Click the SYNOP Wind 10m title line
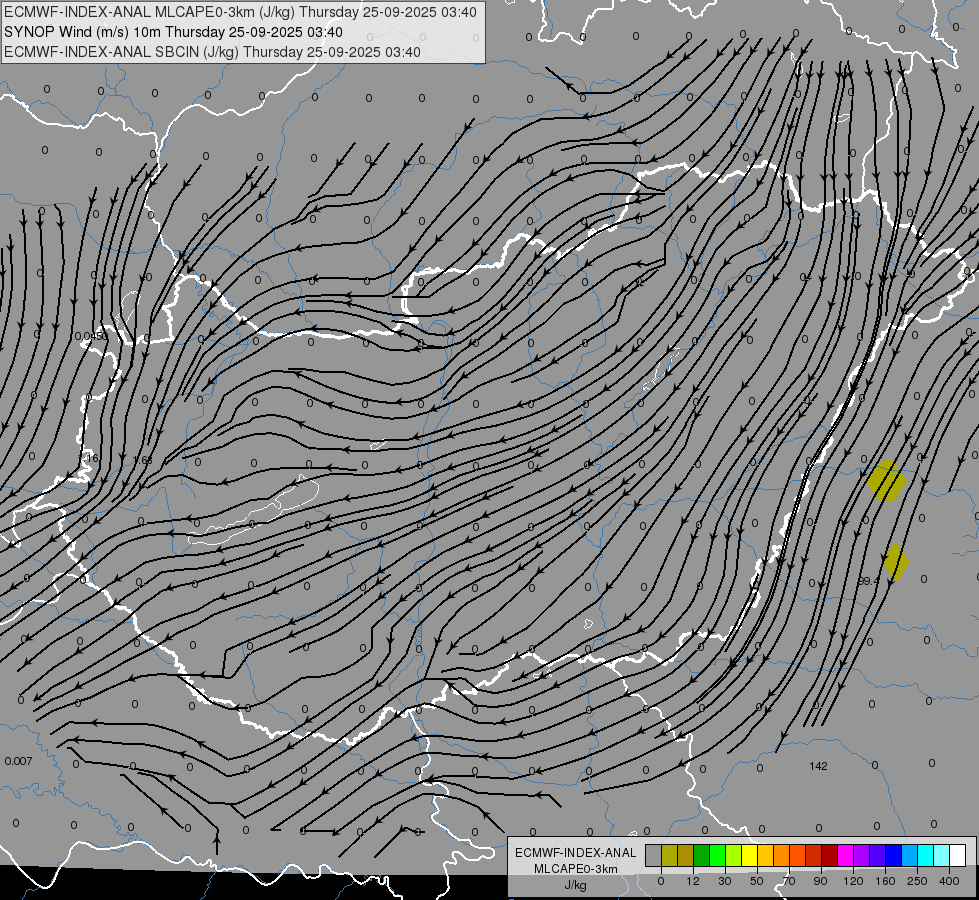Screen dimensions: 979x900 click(173, 32)
